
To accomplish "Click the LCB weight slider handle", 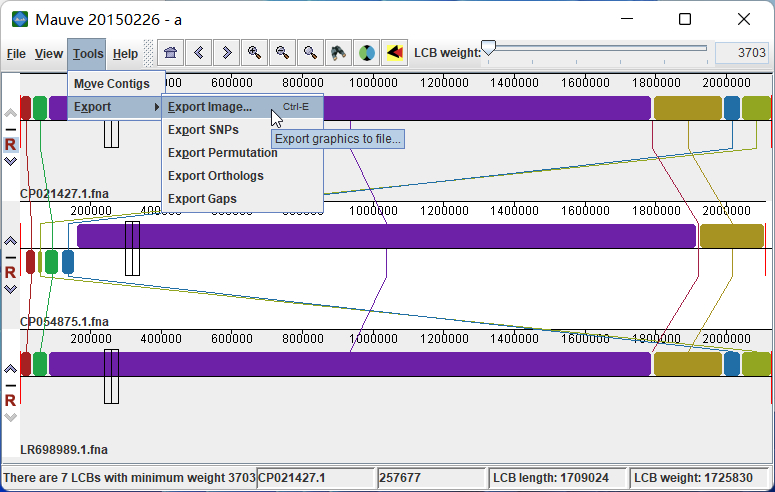I will pyautogui.click(x=489, y=49).
